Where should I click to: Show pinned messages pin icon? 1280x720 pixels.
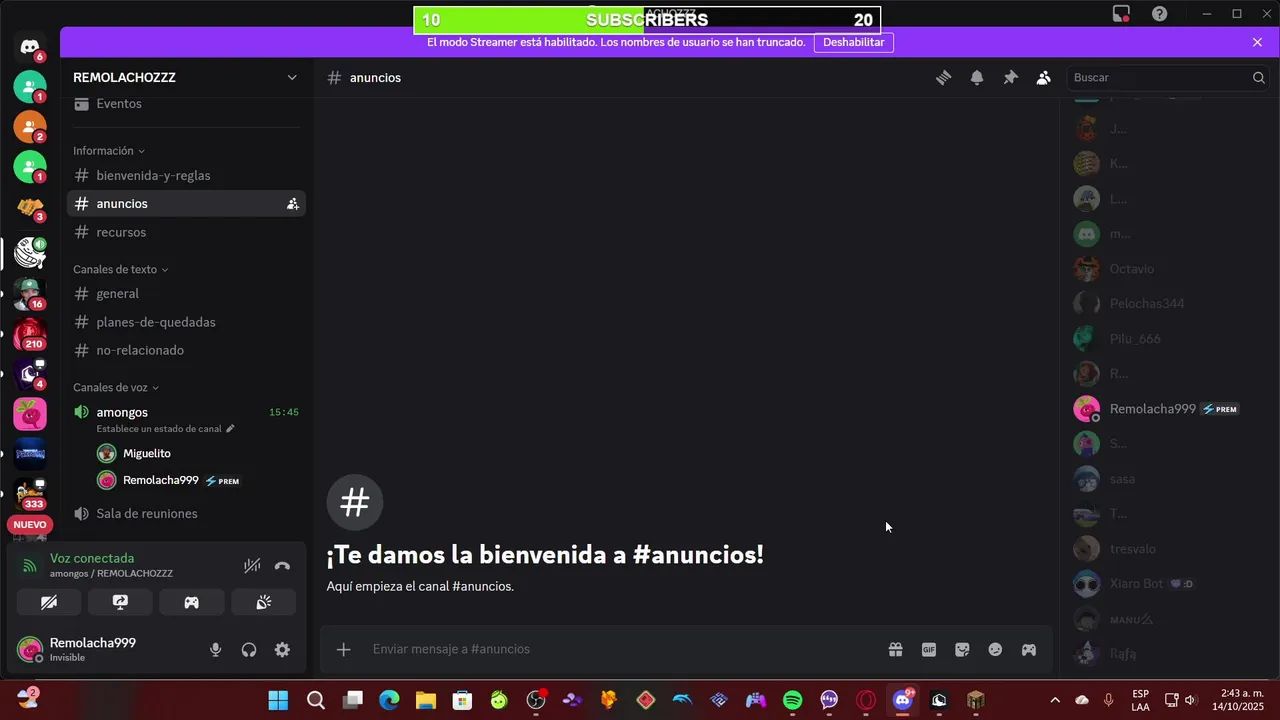click(1010, 78)
